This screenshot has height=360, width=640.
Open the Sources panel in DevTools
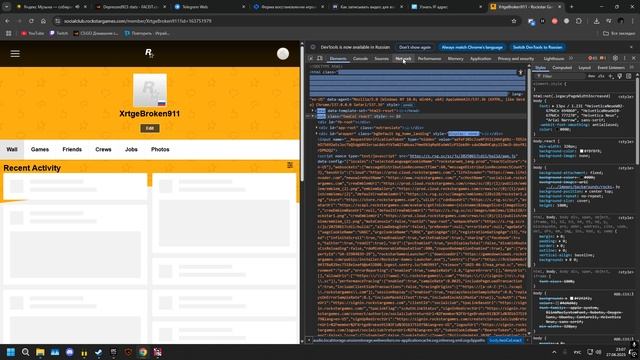point(381,58)
